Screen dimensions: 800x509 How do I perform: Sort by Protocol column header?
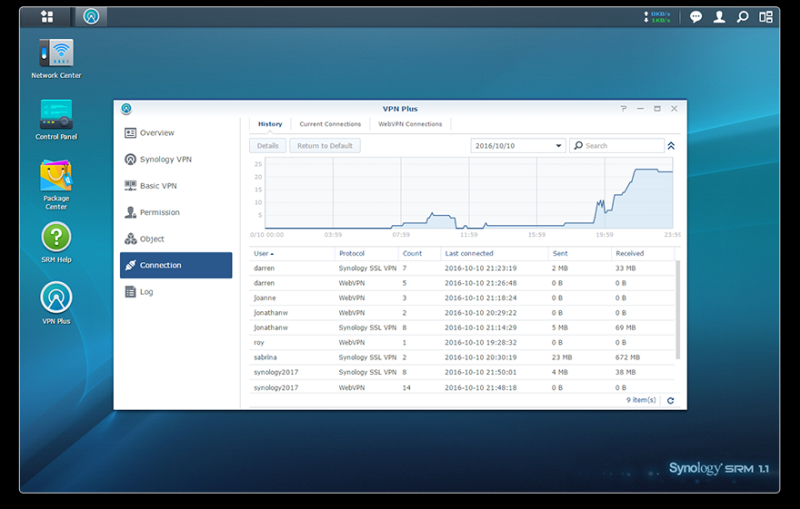point(366,253)
